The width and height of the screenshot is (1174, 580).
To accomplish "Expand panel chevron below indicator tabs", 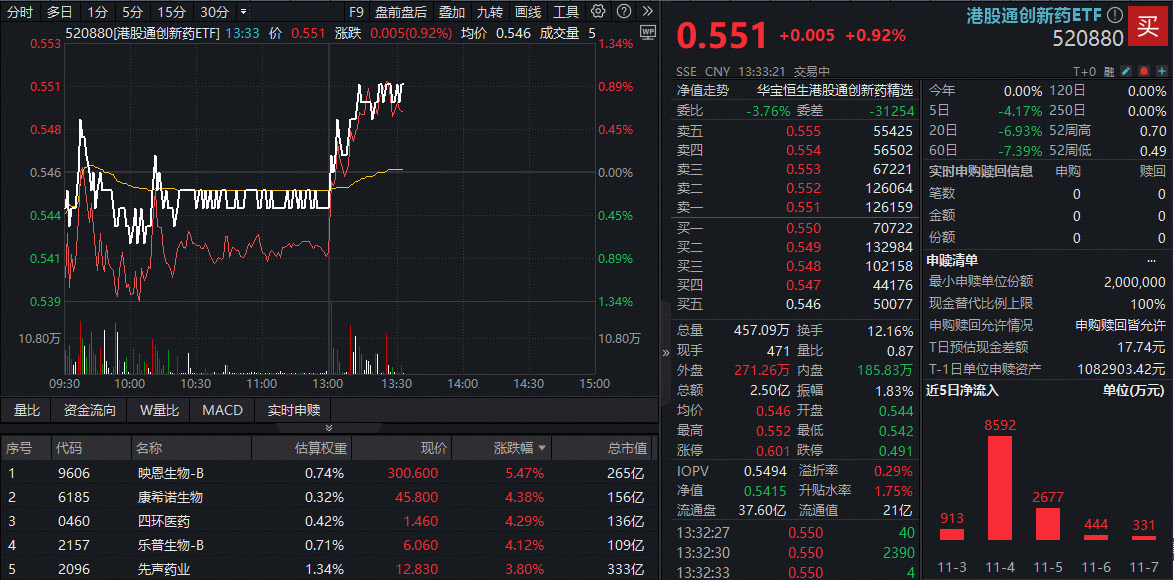I will pos(329,427).
